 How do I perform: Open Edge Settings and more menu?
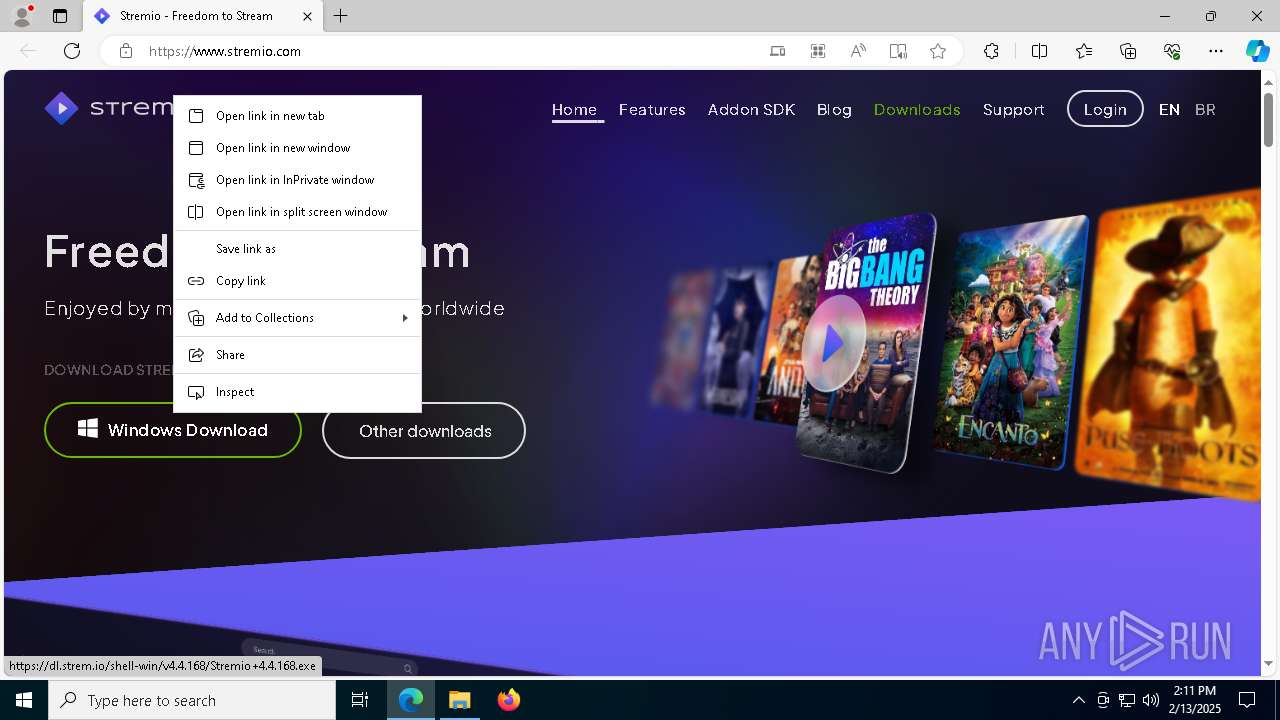coord(1216,51)
